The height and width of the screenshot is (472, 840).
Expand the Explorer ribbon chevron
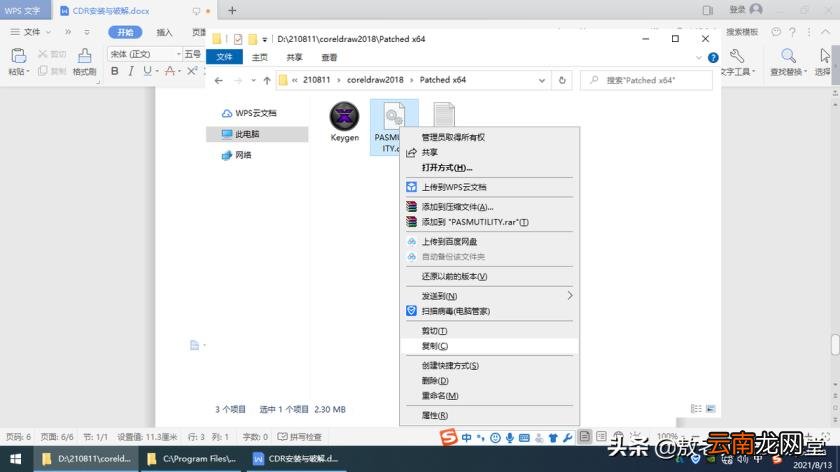[x=699, y=57]
